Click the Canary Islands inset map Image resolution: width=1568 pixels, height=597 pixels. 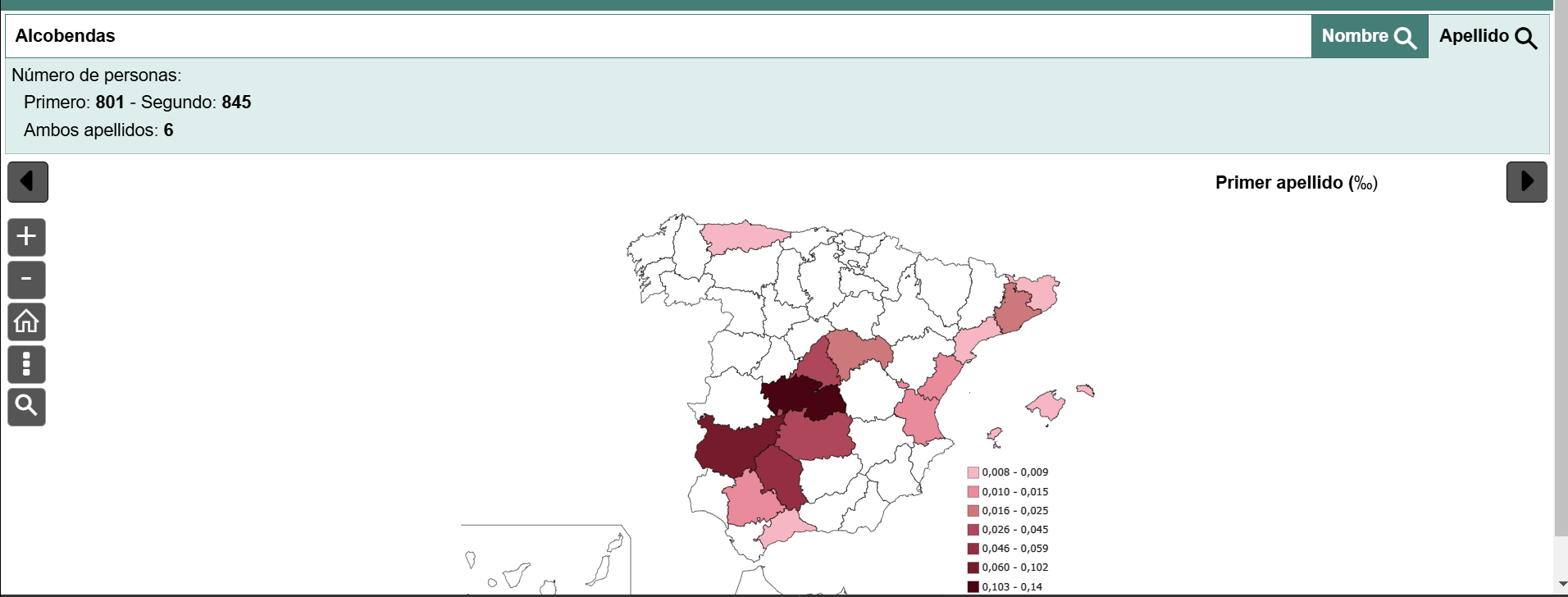(x=545, y=562)
